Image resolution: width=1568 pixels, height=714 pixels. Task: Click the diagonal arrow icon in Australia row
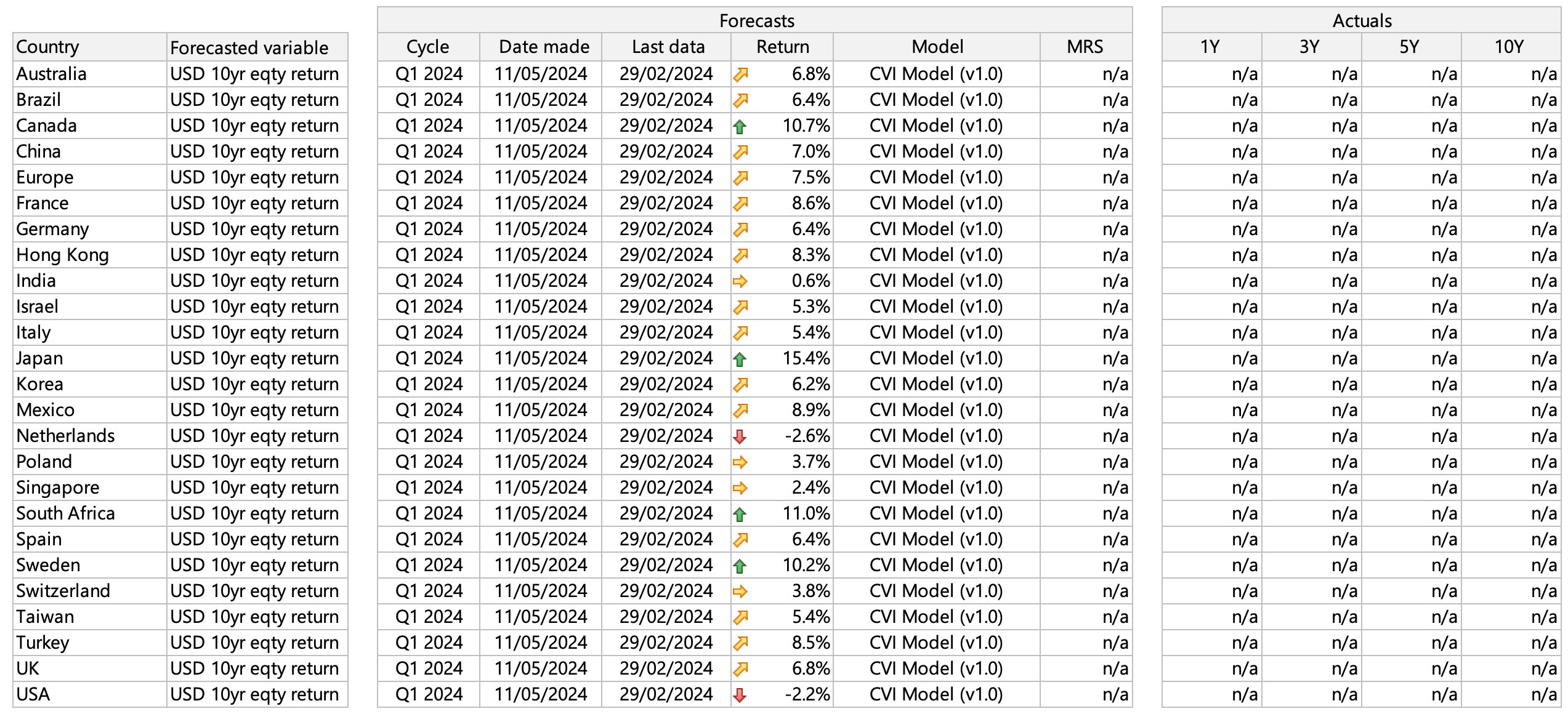(x=740, y=74)
